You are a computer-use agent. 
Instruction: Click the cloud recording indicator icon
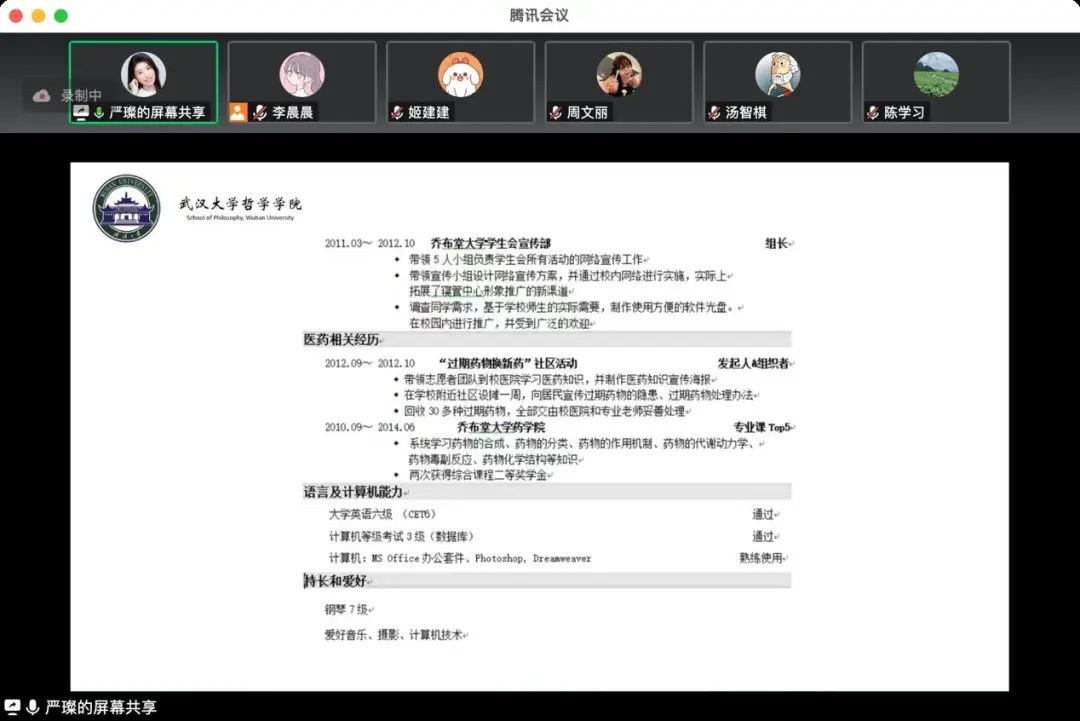[x=41, y=96]
